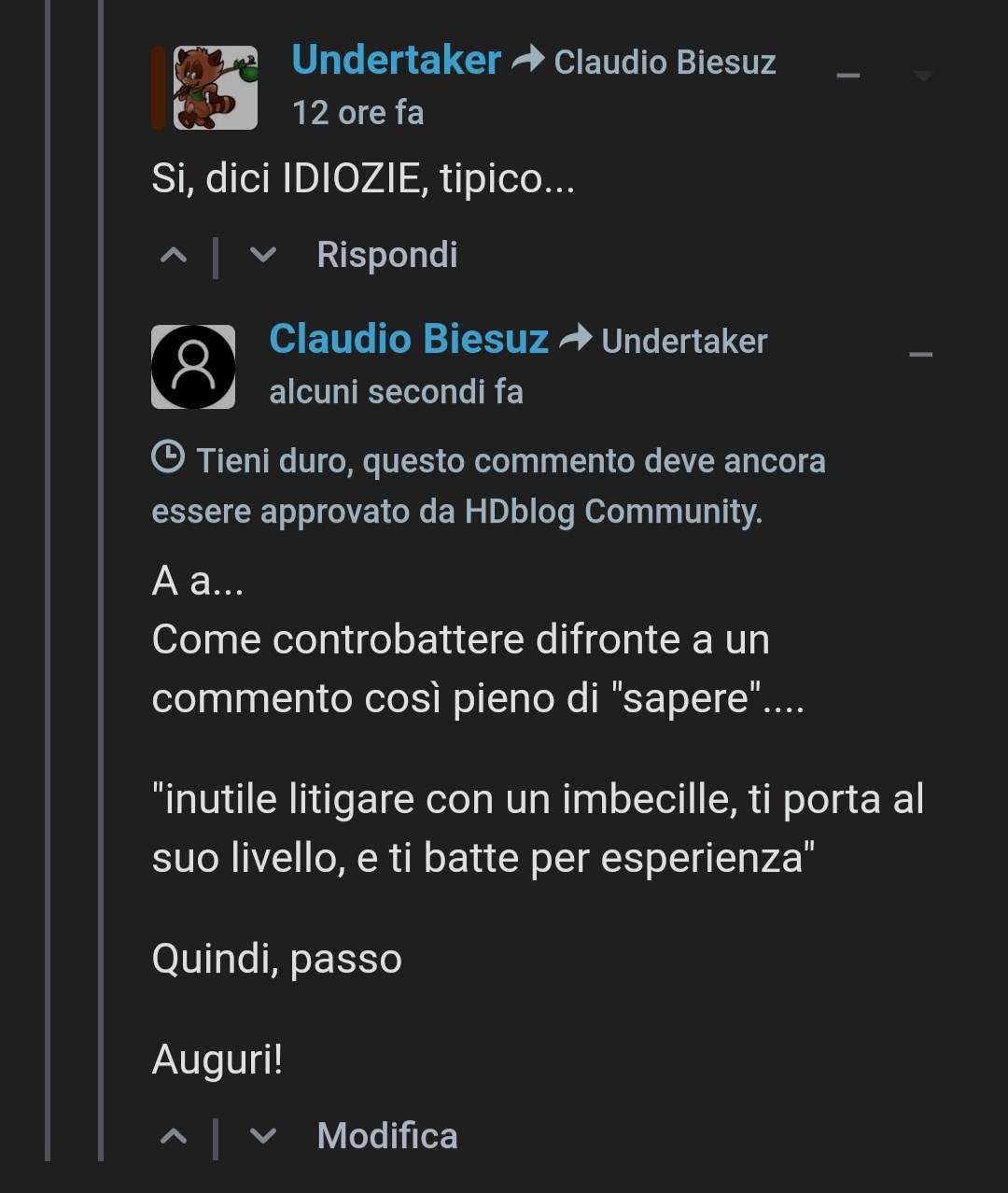Downvote Undertaker's "Si, dici IDIOZIE" comment
The width and height of the screenshot is (1008, 1193).
[x=263, y=255]
